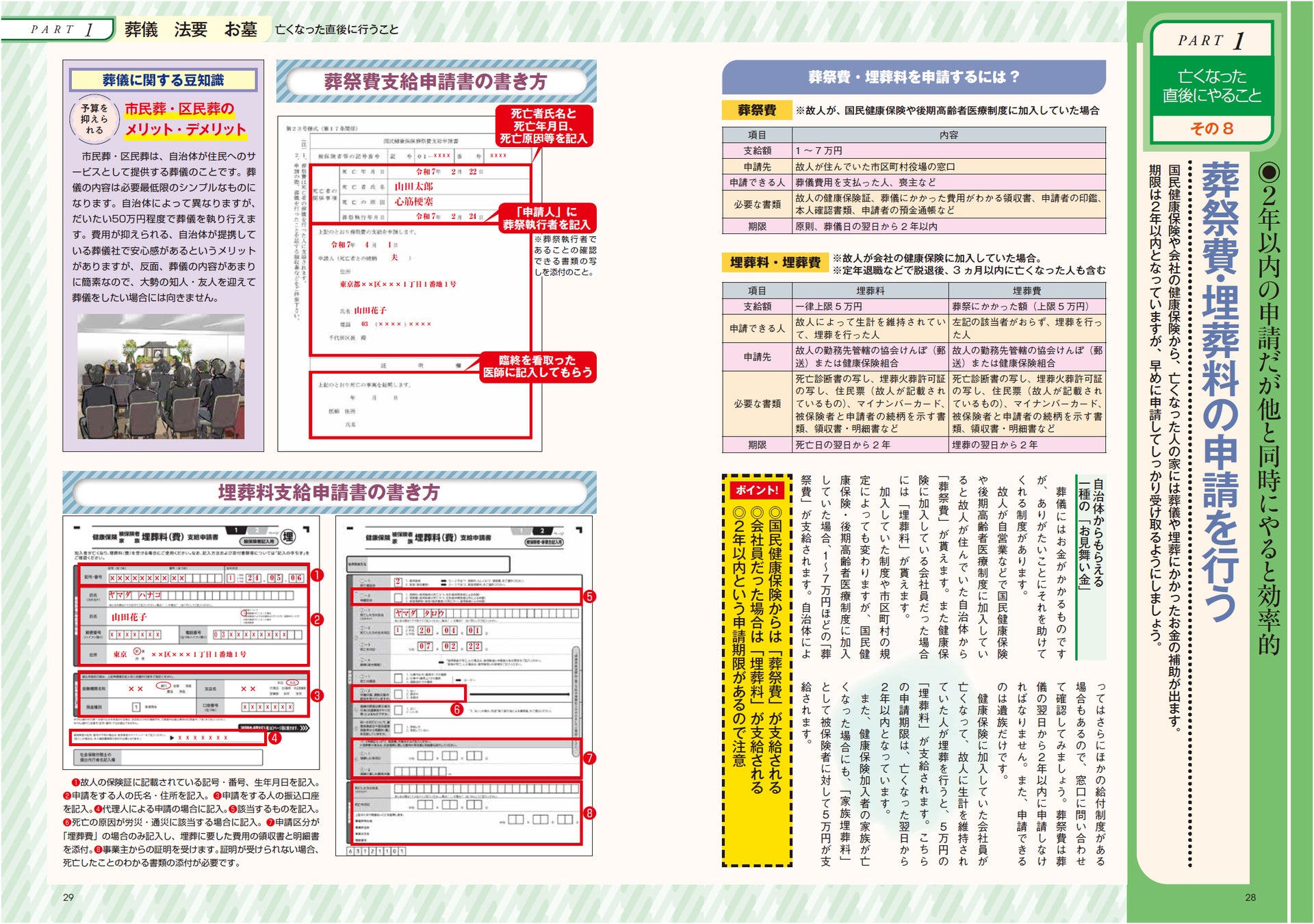The width and height of the screenshot is (1314, 924).
Task: Click red circle marker number 3
Action: pyautogui.click(x=317, y=695)
